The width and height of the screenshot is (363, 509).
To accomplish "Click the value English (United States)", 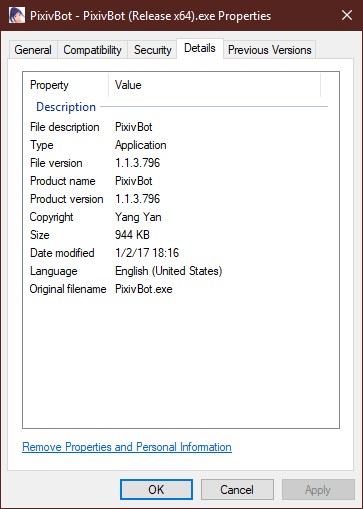I will (x=169, y=271).
